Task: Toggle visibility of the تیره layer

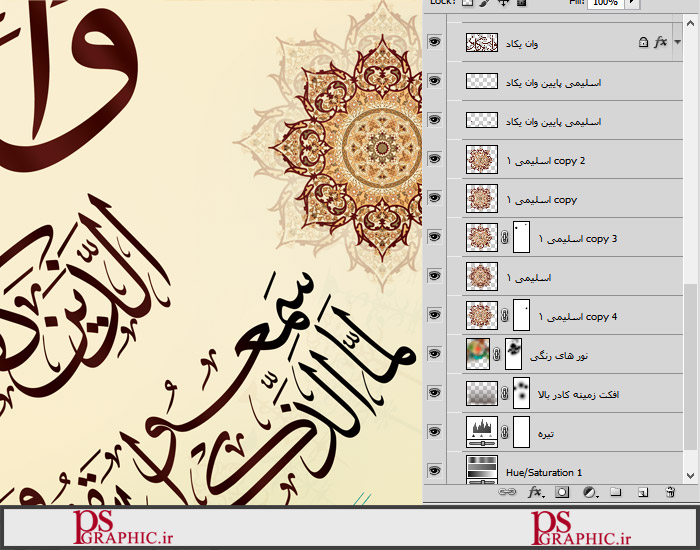Action: click(x=434, y=431)
